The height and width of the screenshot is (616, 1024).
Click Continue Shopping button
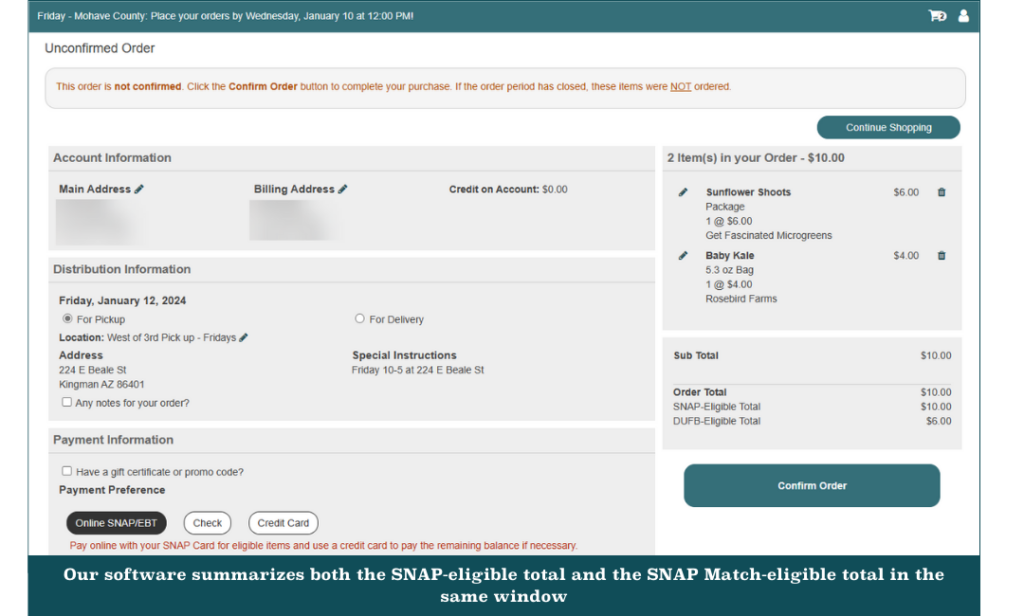click(888, 128)
